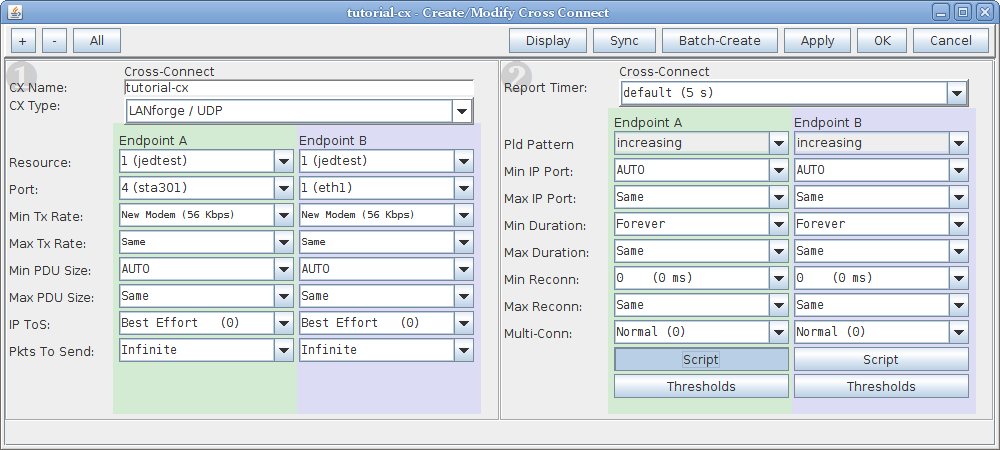
Task: Open the CX Type dropdown arrow
Action: tap(462, 111)
